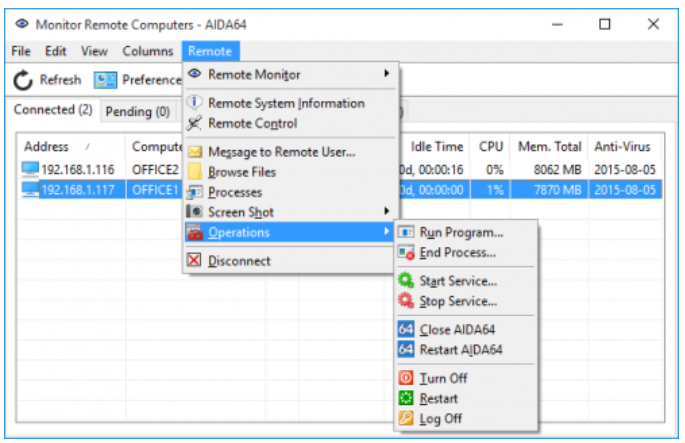Expand the Remote Monitor submenu arrow
The height and width of the screenshot is (443, 685).
(x=387, y=73)
